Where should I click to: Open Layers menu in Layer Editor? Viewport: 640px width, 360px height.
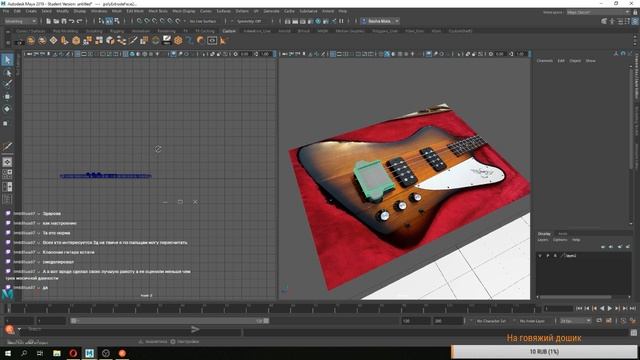[x=543, y=240]
